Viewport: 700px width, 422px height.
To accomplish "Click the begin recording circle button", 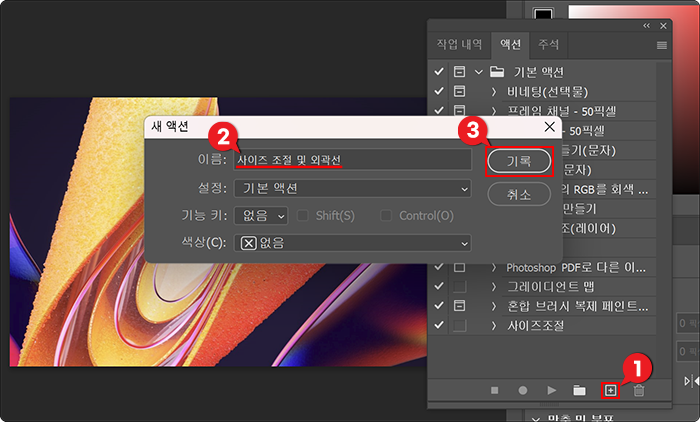I will click(x=523, y=391).
